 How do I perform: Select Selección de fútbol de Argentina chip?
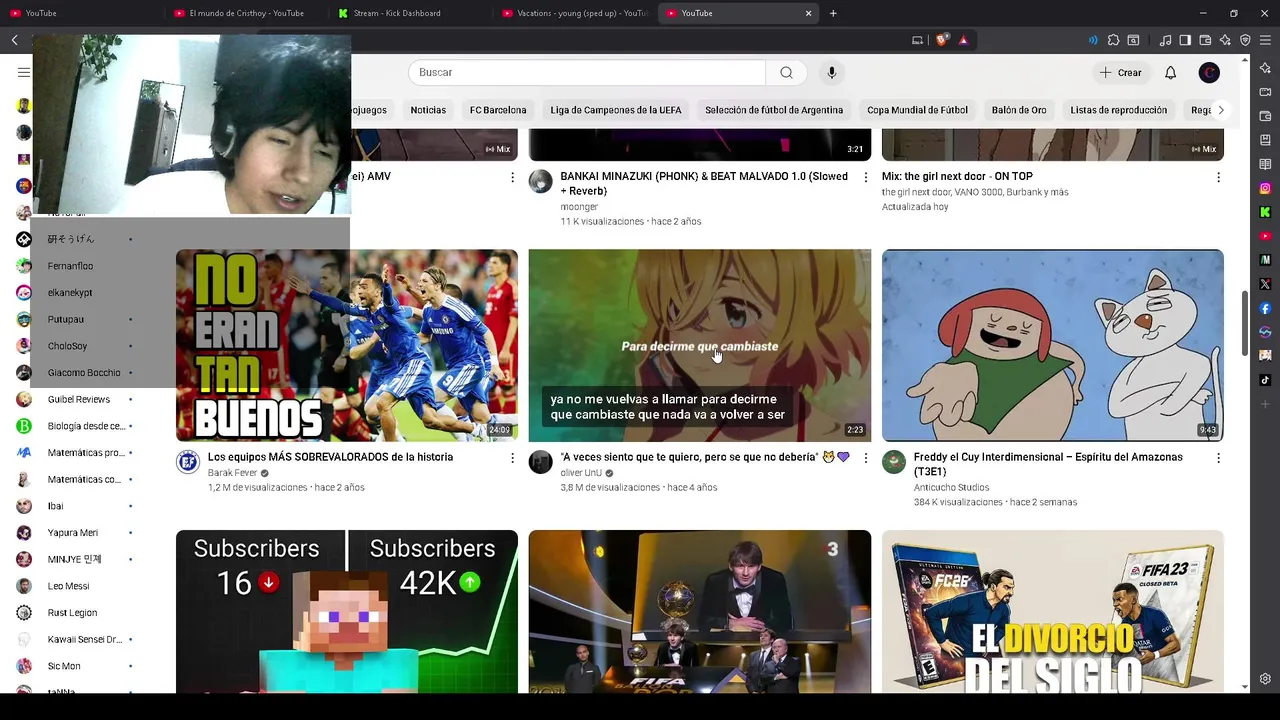click(774, 110)
